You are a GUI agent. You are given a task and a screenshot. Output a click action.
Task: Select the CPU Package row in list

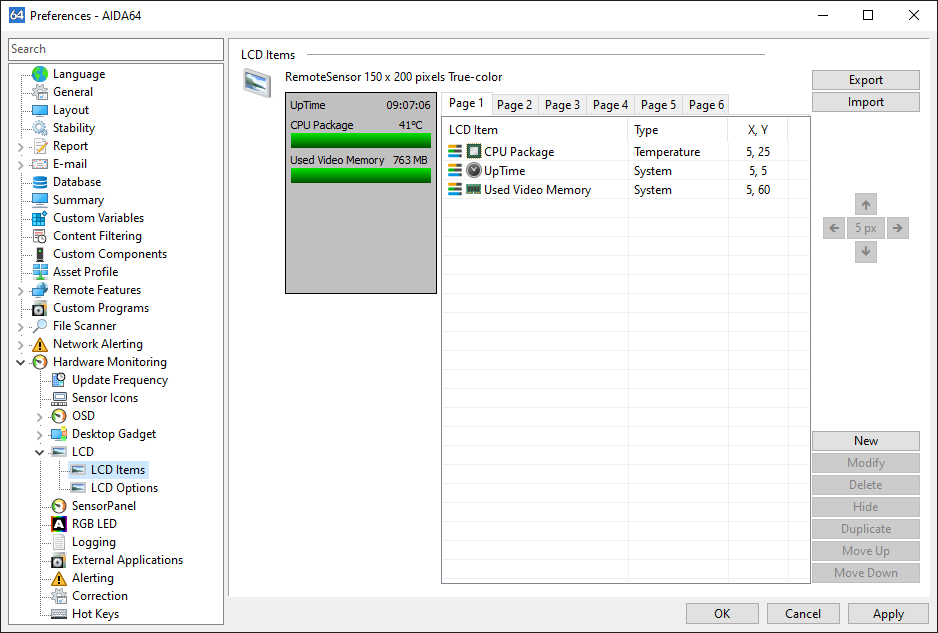click(625, 152)
